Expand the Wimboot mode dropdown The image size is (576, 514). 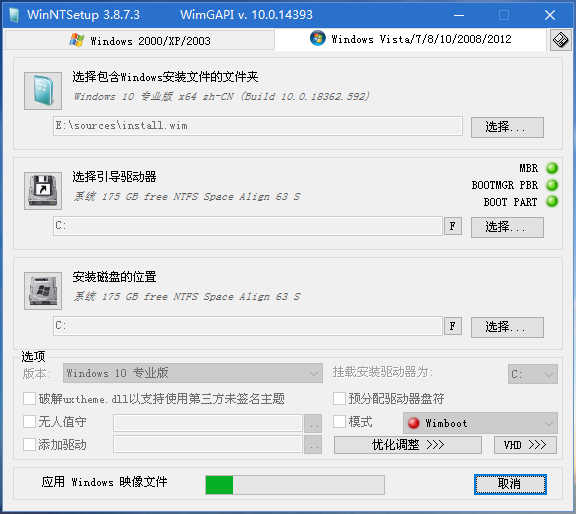[x=480, y=423]
